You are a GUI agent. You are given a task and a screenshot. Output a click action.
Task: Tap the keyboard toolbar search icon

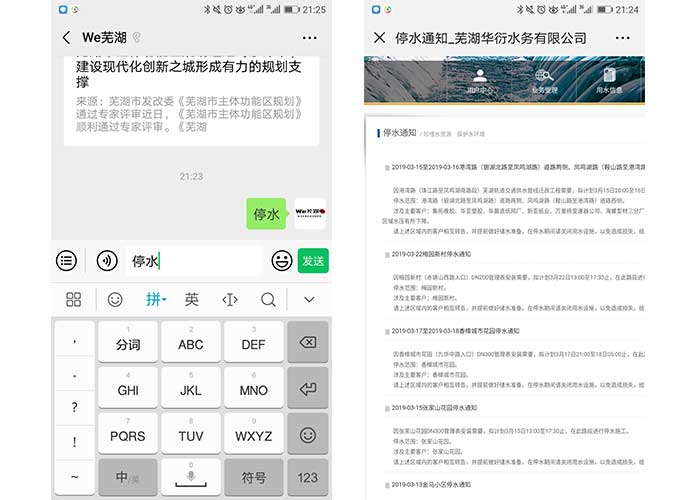point(268,299)
